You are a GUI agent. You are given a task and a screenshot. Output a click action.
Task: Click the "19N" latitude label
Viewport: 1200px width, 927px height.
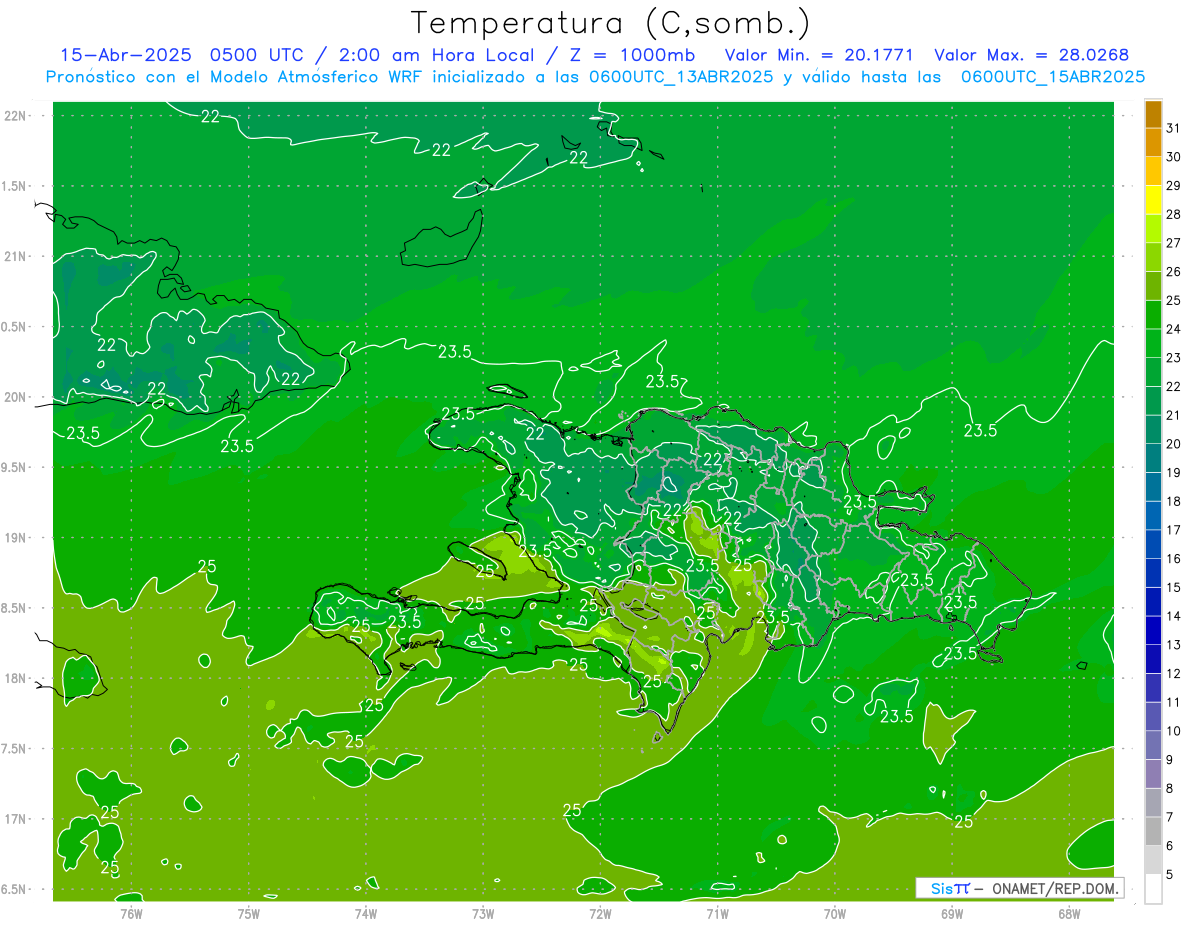click(15, 538)
